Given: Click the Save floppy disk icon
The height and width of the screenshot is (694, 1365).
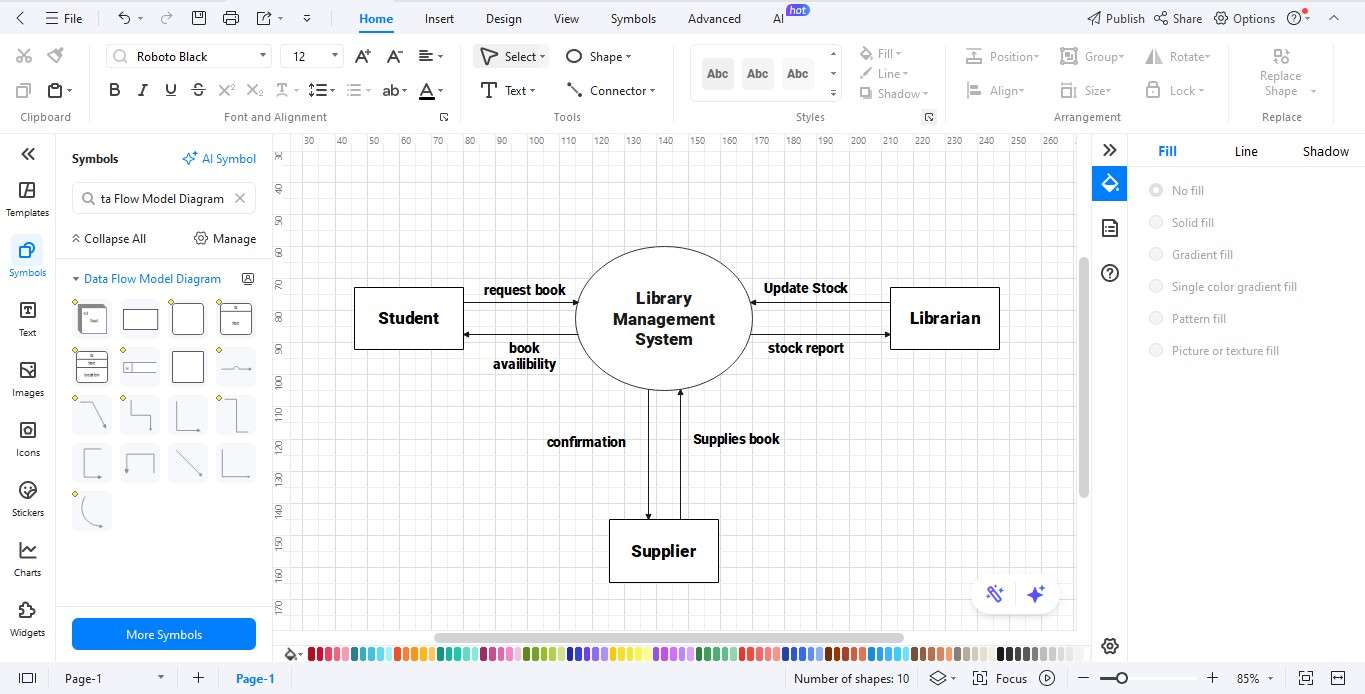Looking at the screenshot, I should pyautogui.click(x=199, y=18).
